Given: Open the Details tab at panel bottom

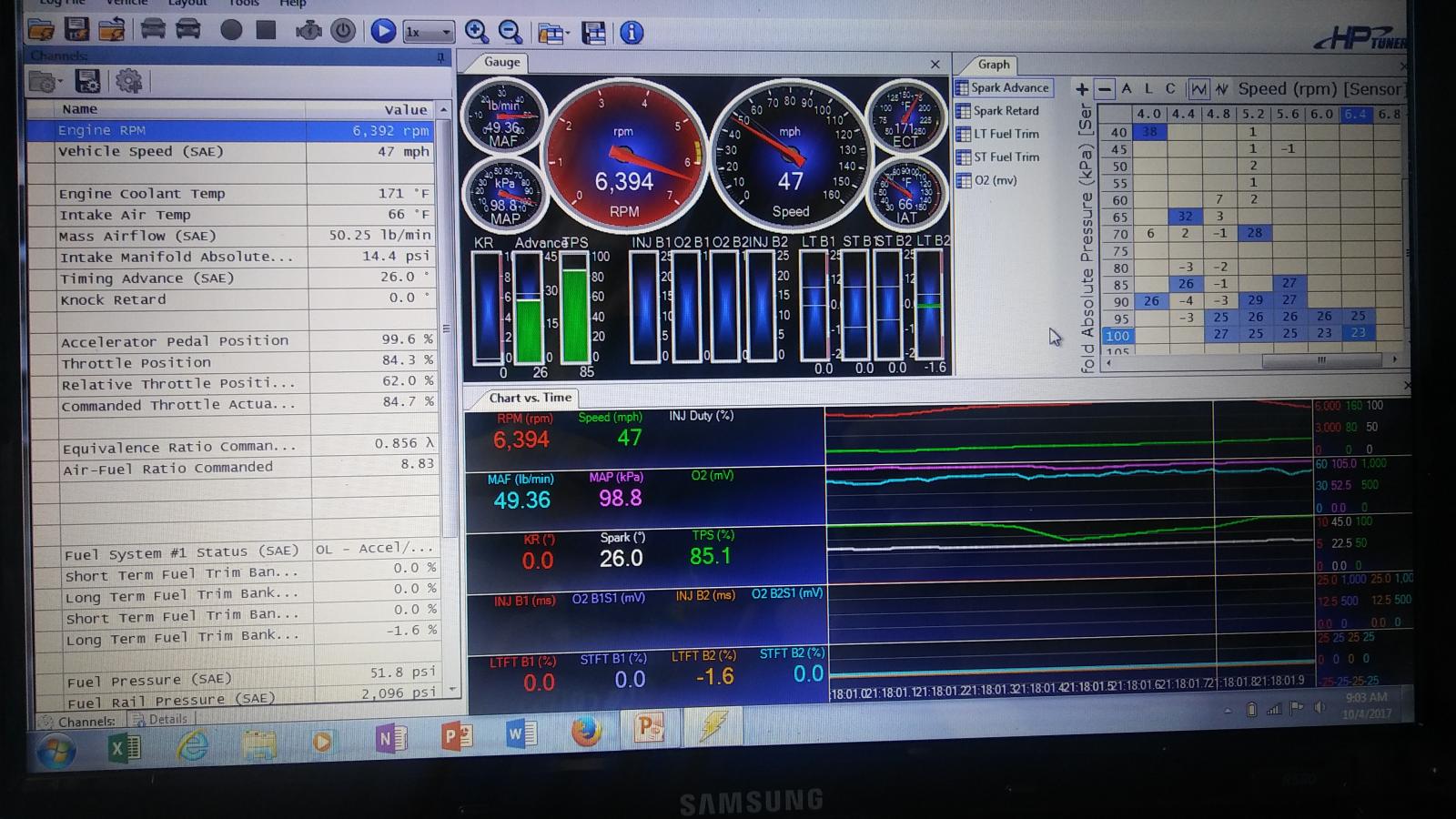Looking at the screenshot, I should (162, 719).
